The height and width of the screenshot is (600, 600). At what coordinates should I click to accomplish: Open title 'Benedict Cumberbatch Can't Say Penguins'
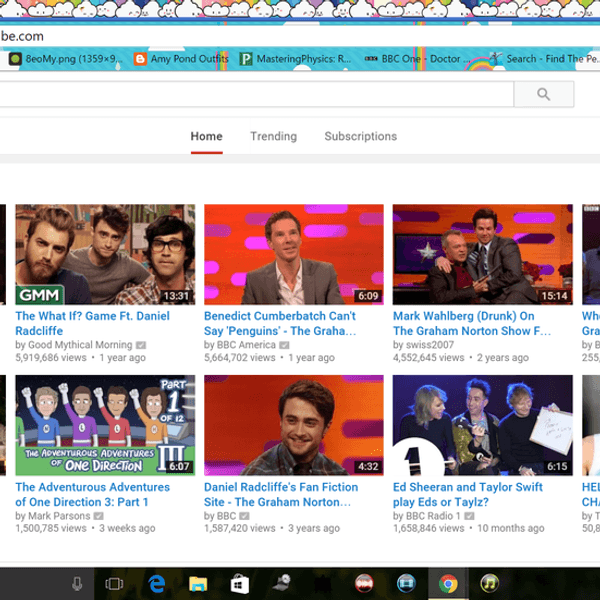280,323
